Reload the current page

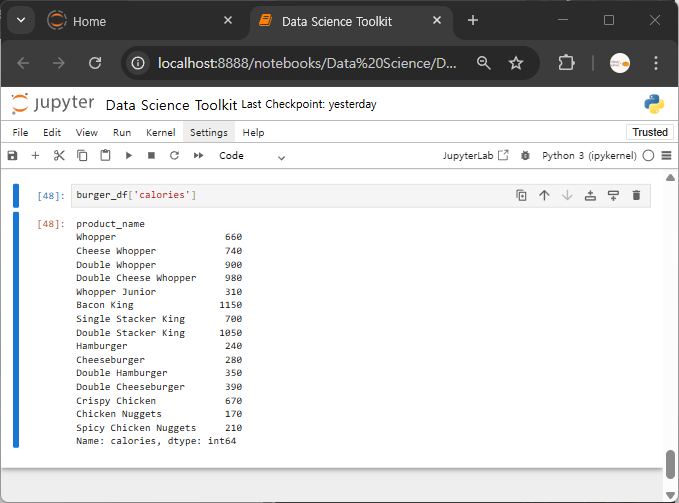(95, 63)
